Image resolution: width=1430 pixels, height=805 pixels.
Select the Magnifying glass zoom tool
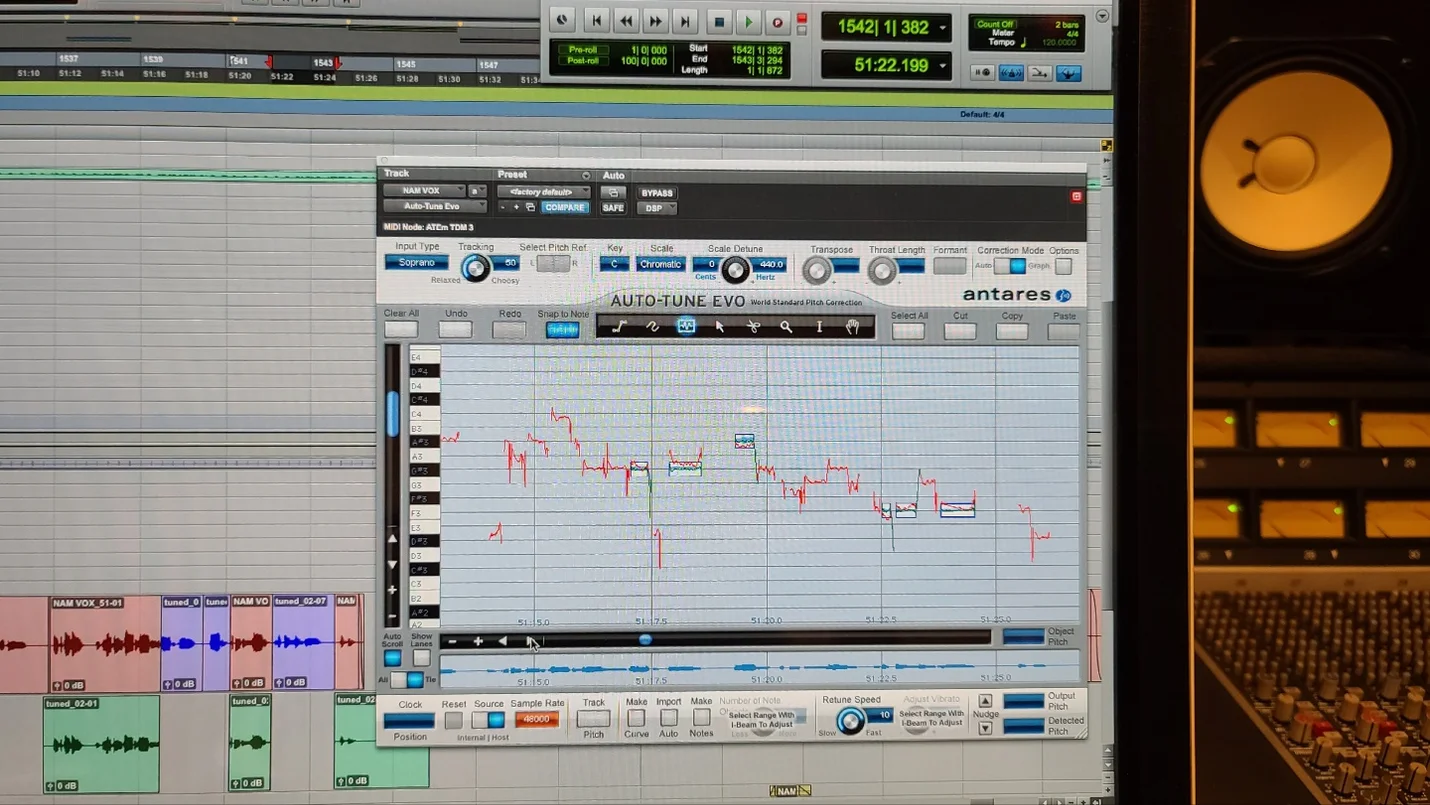pos(786,326)
